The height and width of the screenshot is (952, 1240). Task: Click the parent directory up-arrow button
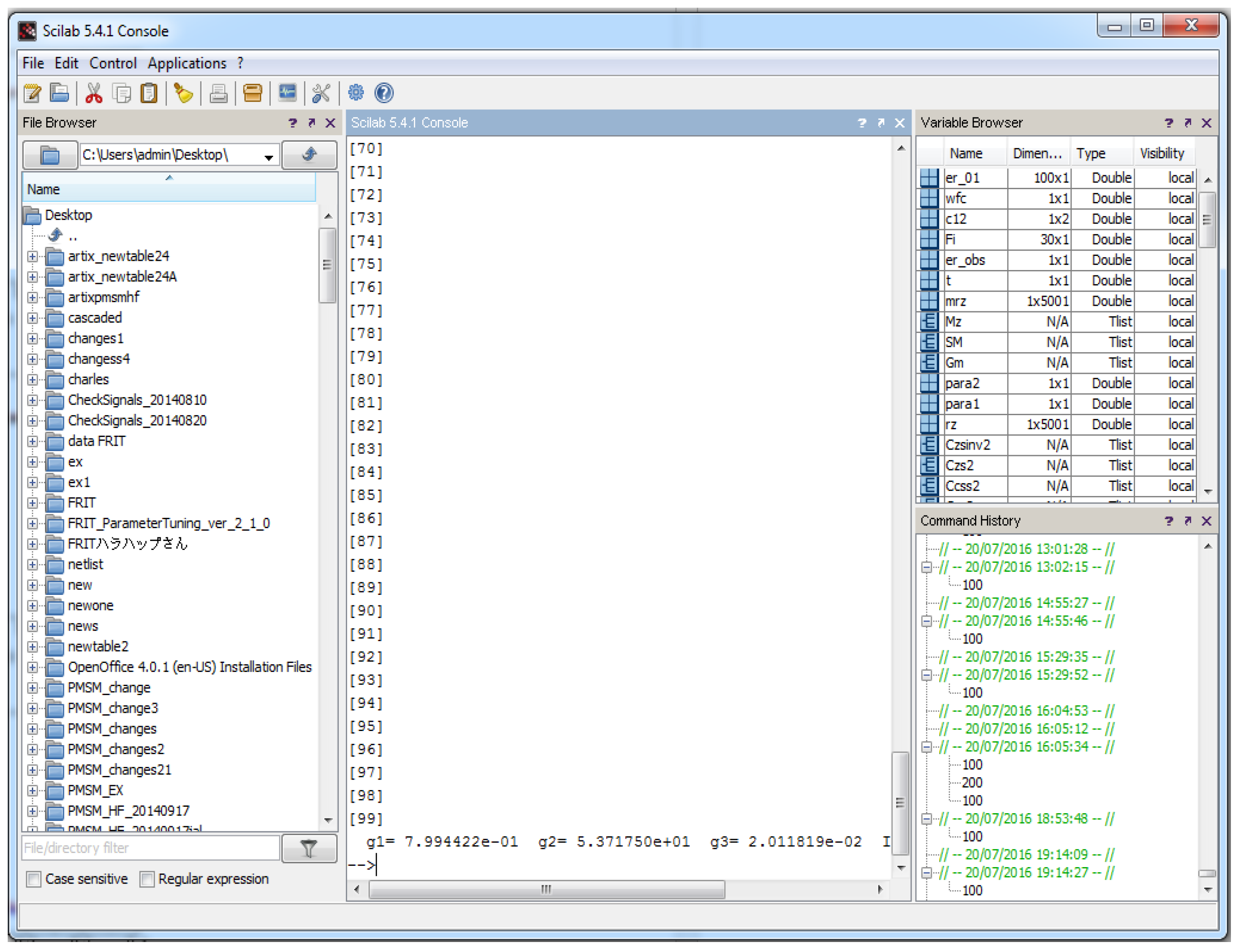[309, 154]
